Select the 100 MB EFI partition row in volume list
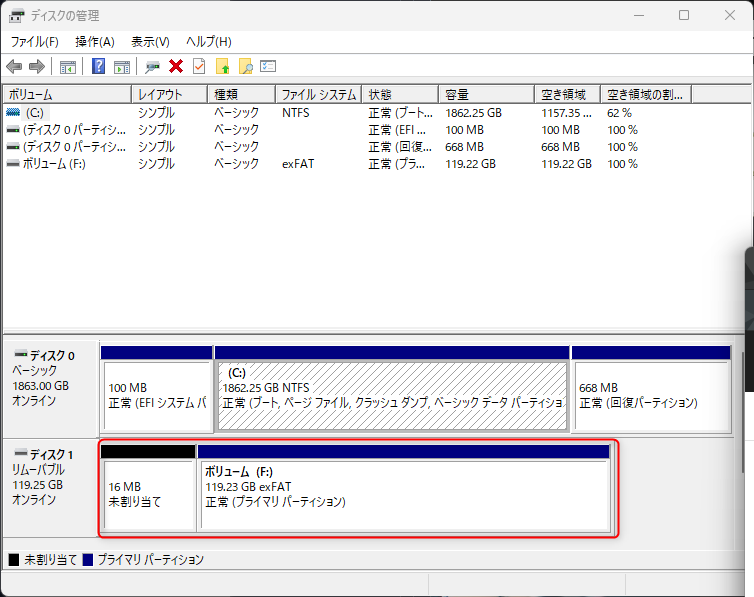Image resolution: width=754 pixels, height=597 pixels. click(346, 130)
